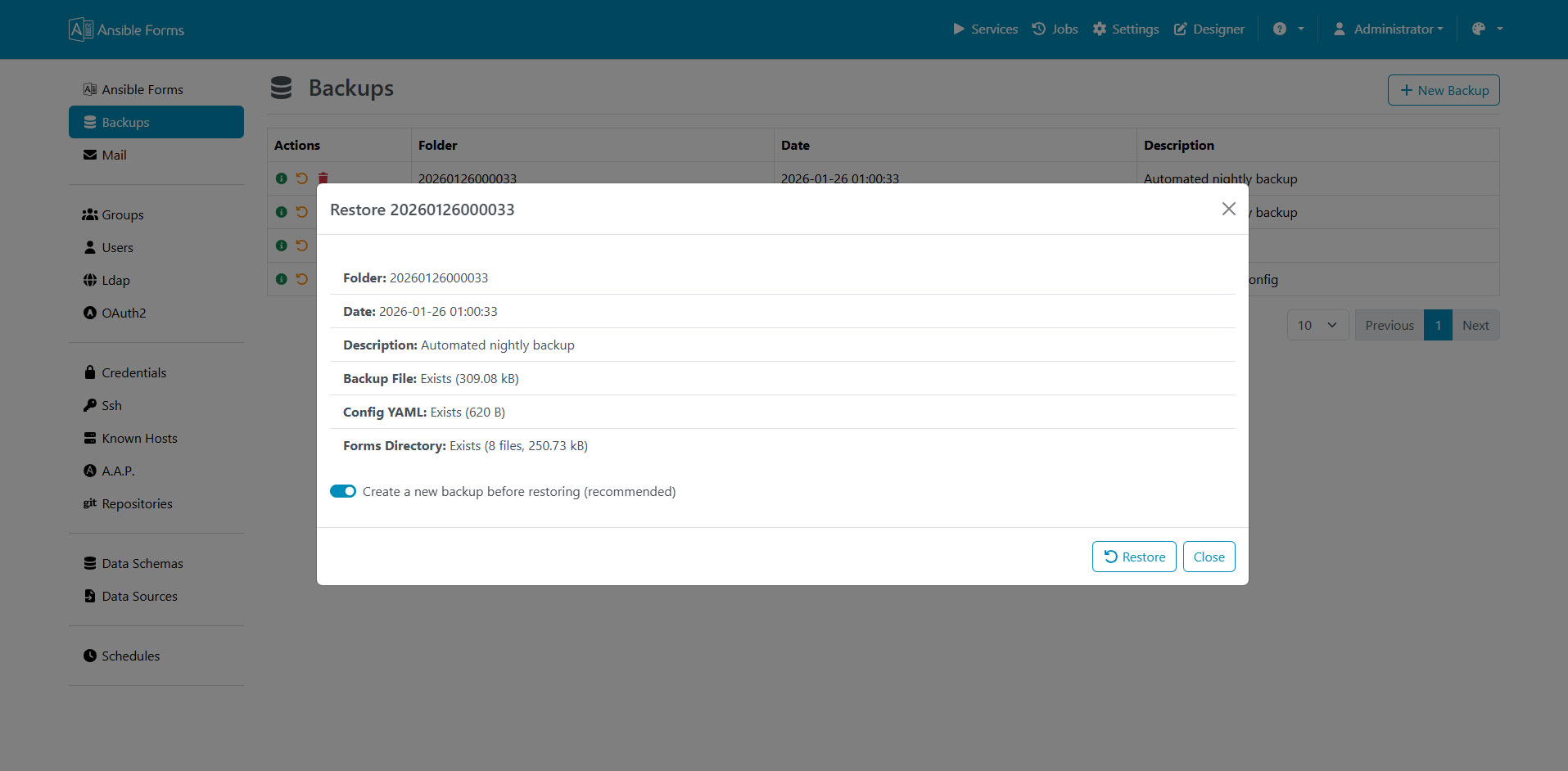Open the page size dropdown showing 10
This screenshot has height=771, width=1568.
[1317, 325]
